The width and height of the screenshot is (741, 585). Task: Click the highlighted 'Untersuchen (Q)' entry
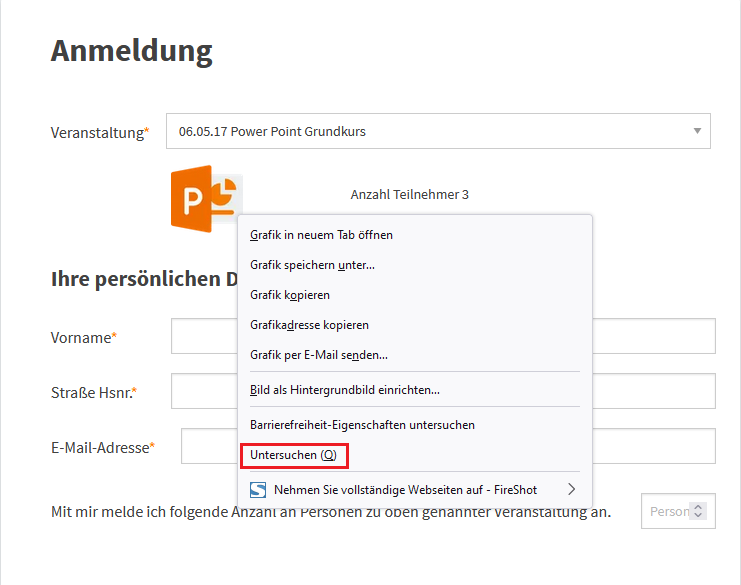coord(293,455)
